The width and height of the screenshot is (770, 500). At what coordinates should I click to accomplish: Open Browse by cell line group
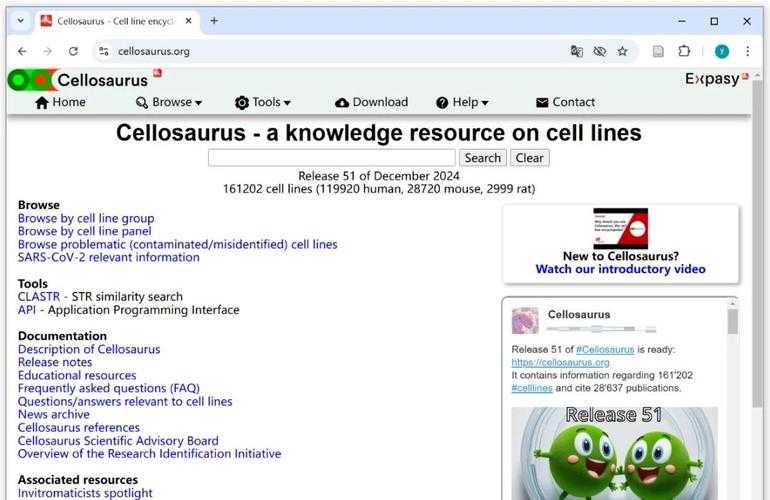[86, 218]
